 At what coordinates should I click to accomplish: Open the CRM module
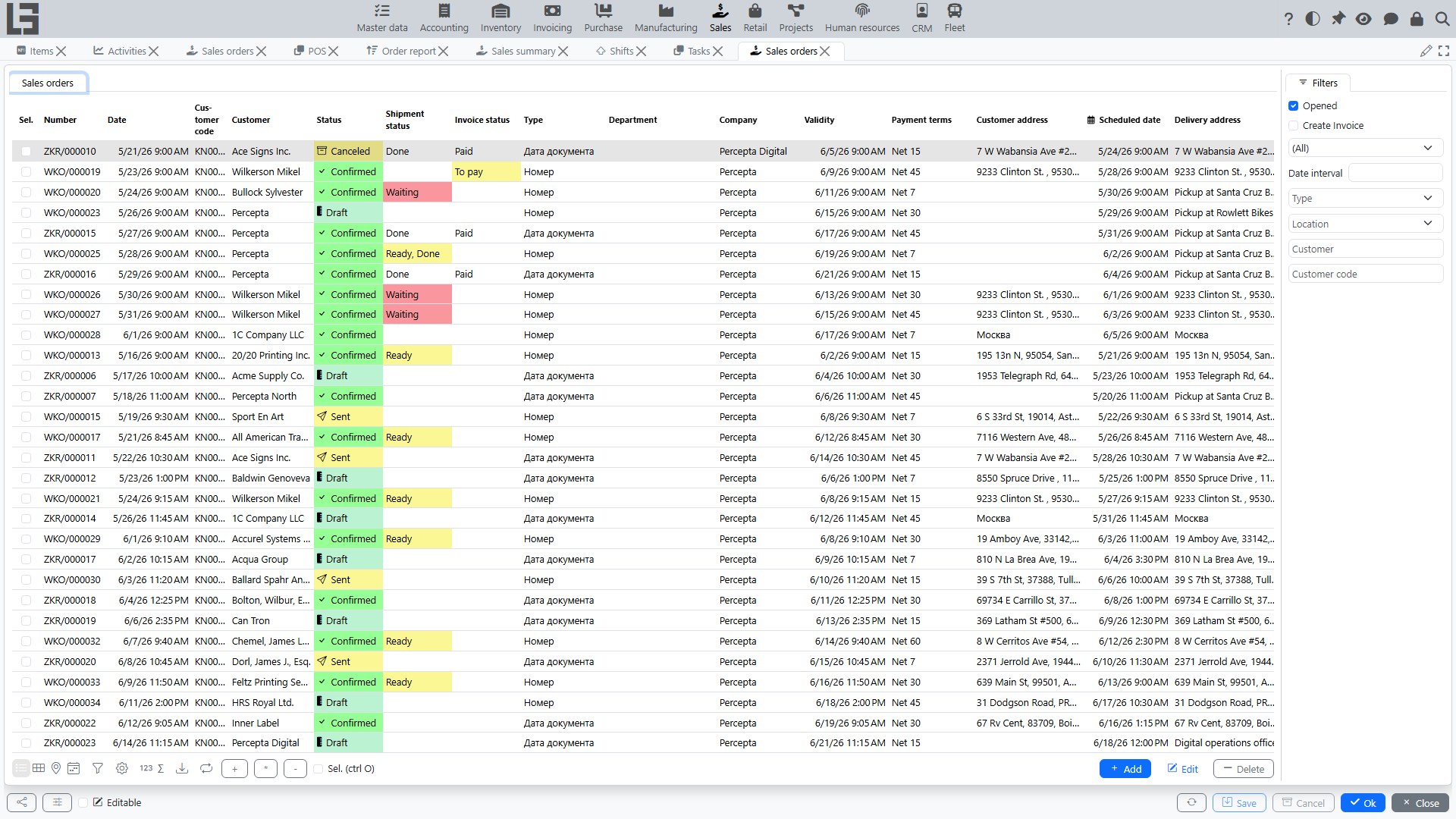(921, 18)
